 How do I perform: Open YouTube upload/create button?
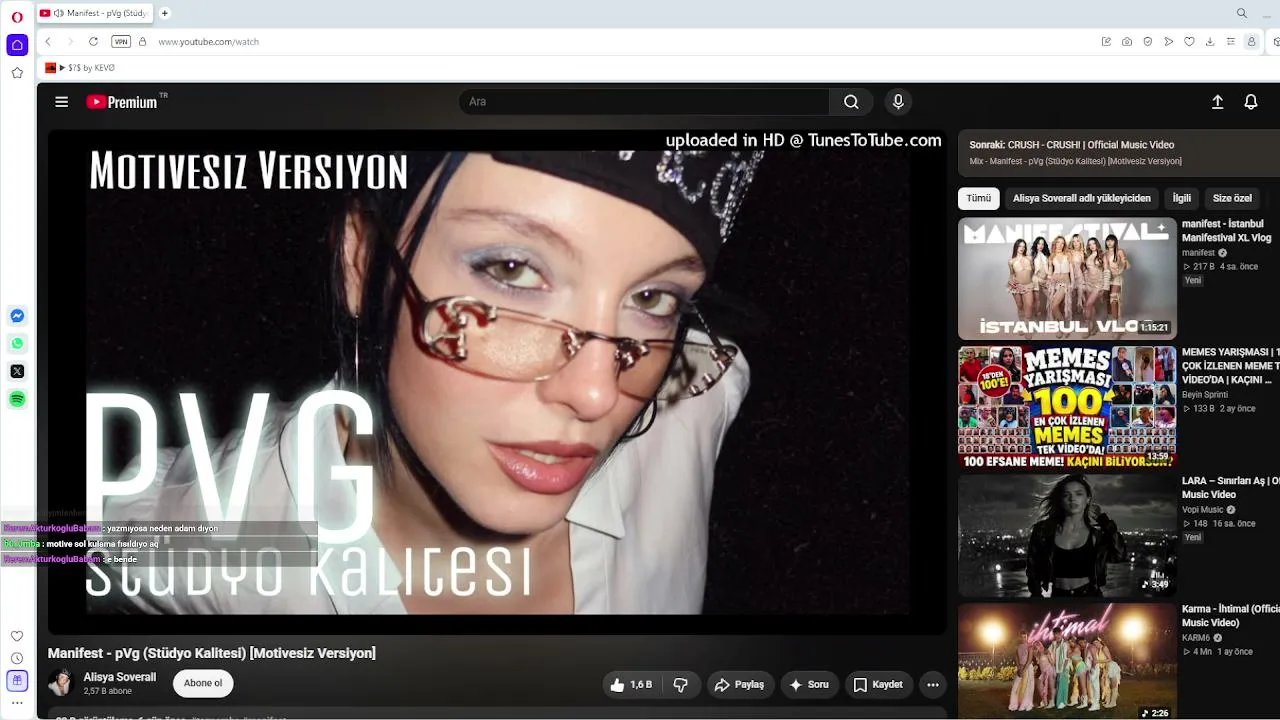(x=1217, y=102)
